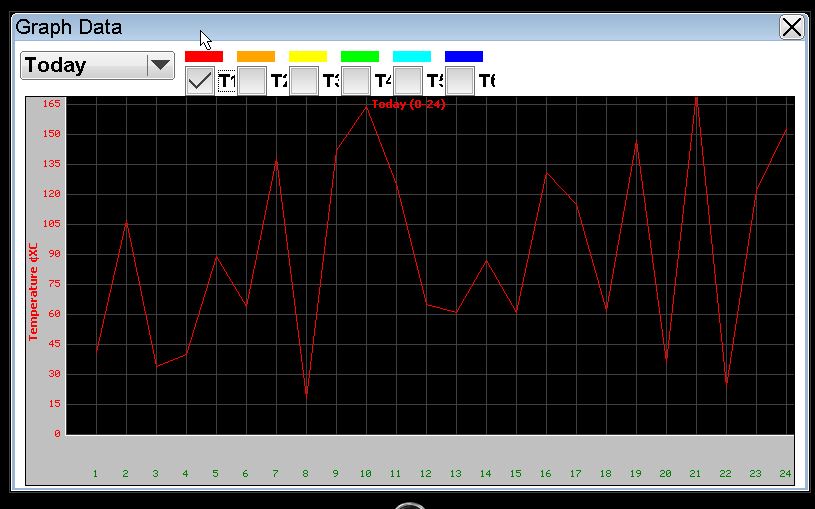Tick the T3 series checkbox
The height and width of the screenshot is (509, 815).
[x=304, y=81]
